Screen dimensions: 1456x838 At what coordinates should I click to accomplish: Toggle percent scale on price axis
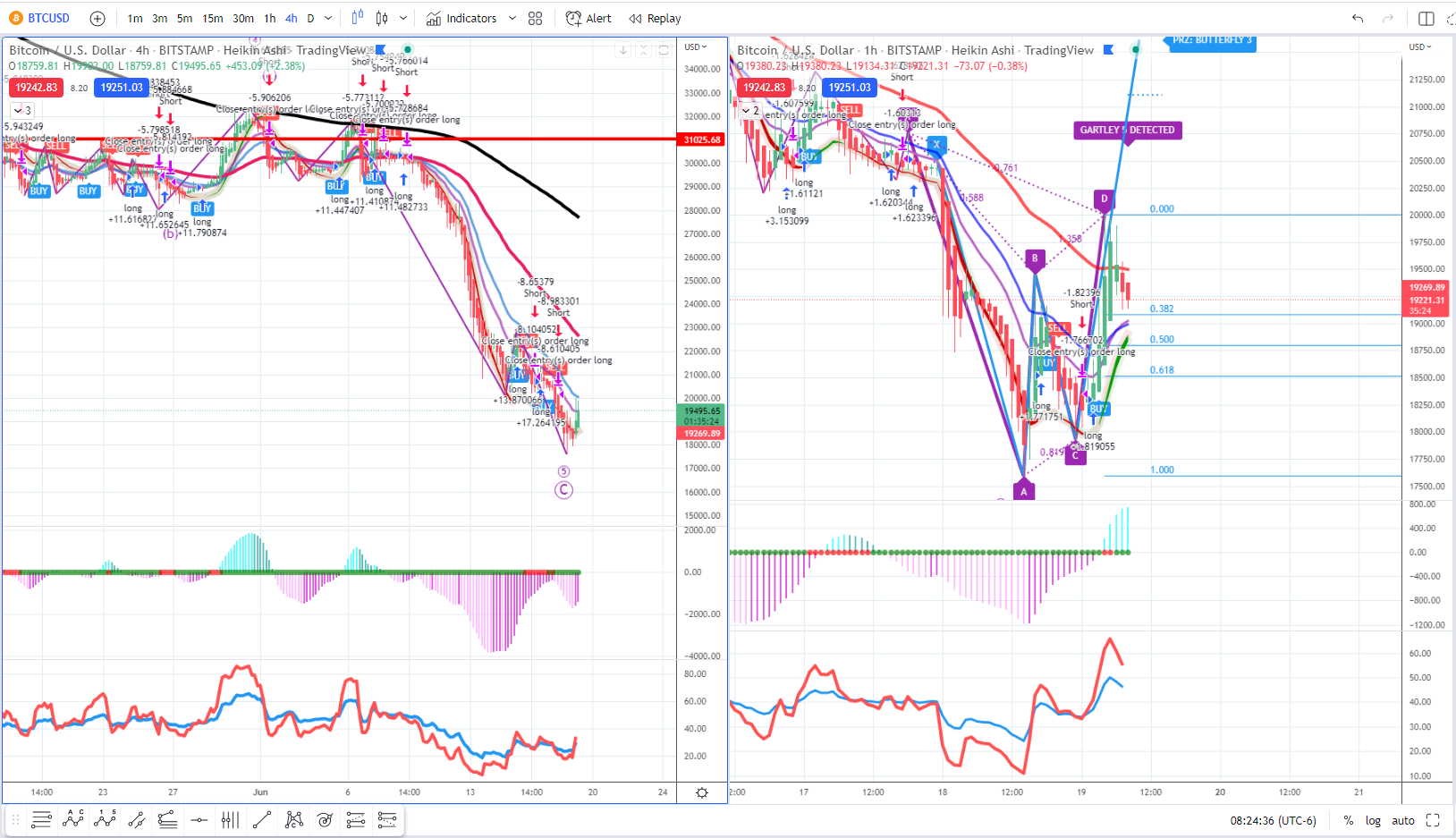(x=1349, y=821)
